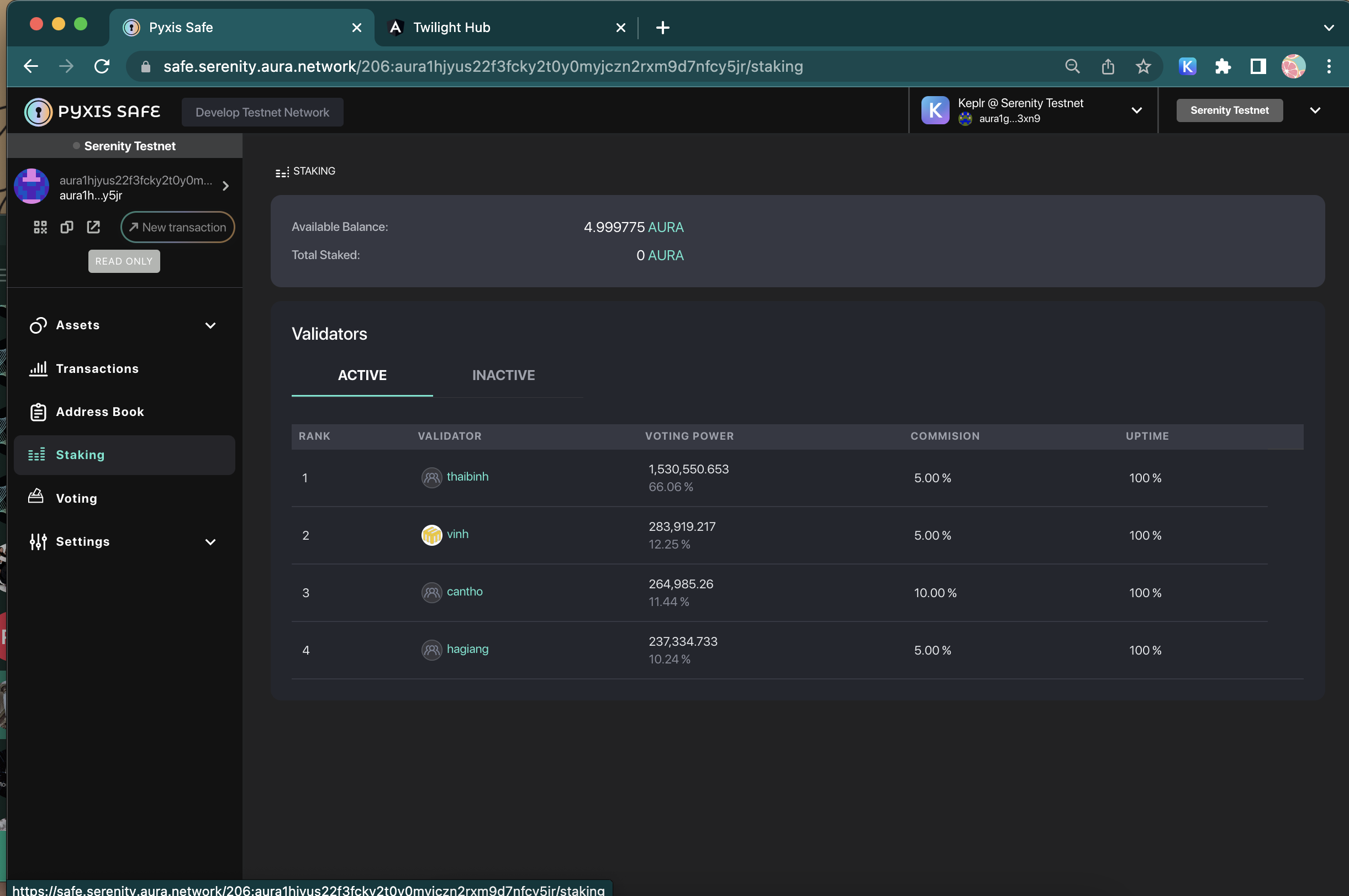Click the Keplr extension icon in the toolbar

pyautogui.click(x=1187, y=66)
